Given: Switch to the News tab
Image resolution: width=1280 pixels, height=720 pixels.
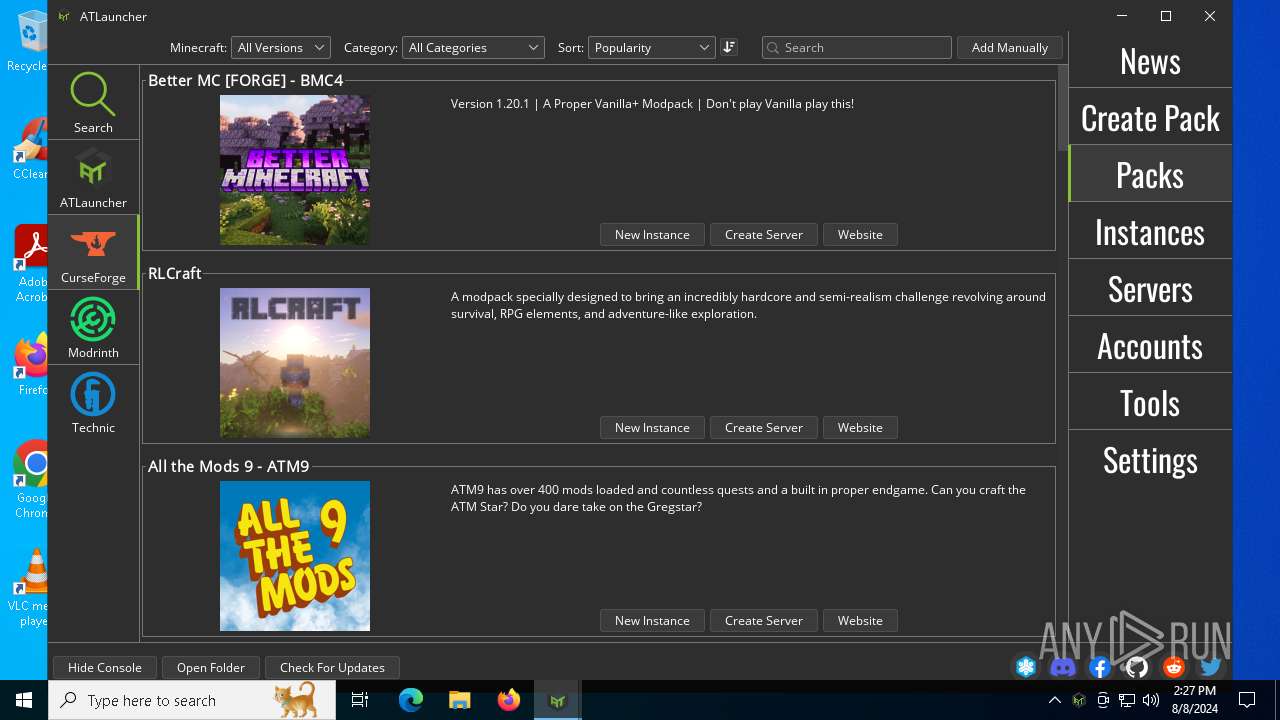Looking at the screenshot, I should 1150,61.
